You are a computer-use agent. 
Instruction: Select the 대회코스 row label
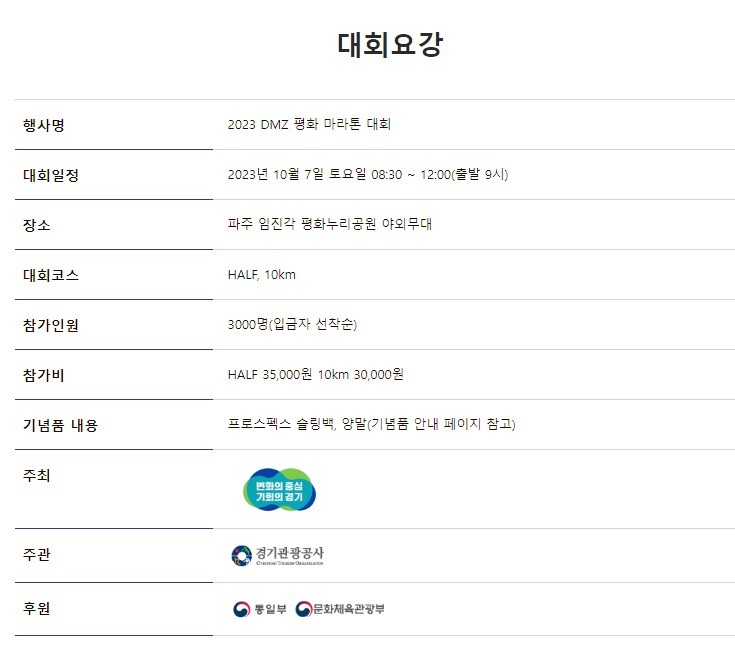coord(51,275)
